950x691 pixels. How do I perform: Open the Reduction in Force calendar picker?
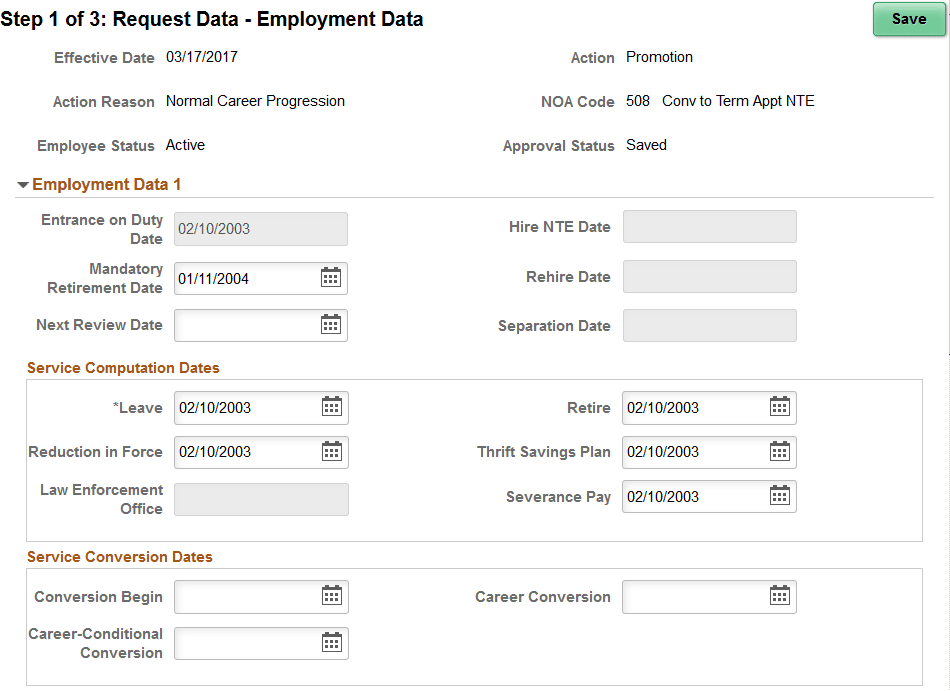(333, 452)
